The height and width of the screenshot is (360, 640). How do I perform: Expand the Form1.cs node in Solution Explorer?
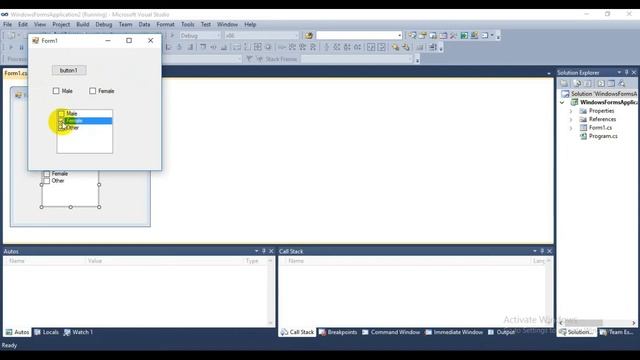(x=571, y=128)
